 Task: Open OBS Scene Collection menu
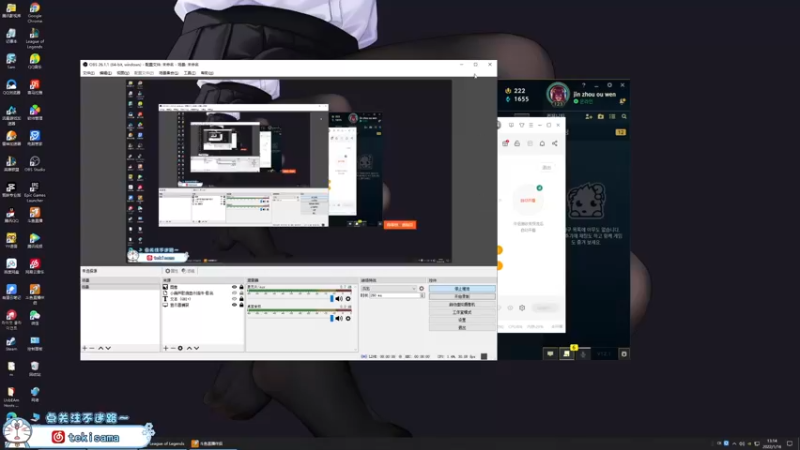click(x=168, y=73)
